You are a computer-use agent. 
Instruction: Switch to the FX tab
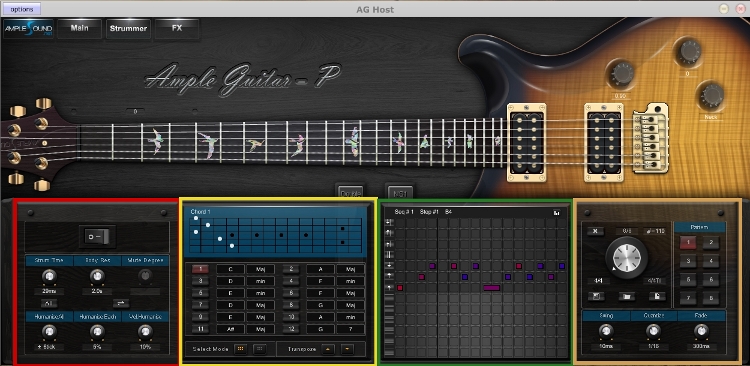click(177, 29)
